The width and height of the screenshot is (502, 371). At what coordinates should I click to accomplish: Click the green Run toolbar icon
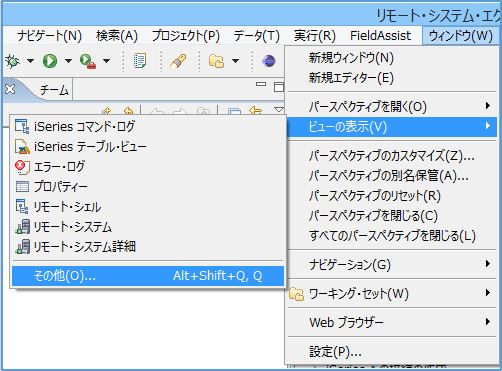point(50,61)
